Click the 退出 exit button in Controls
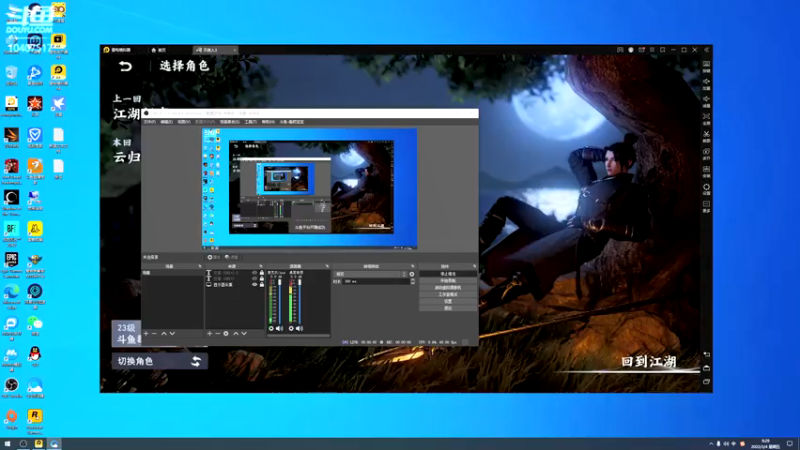 click(x=448, y=308)
